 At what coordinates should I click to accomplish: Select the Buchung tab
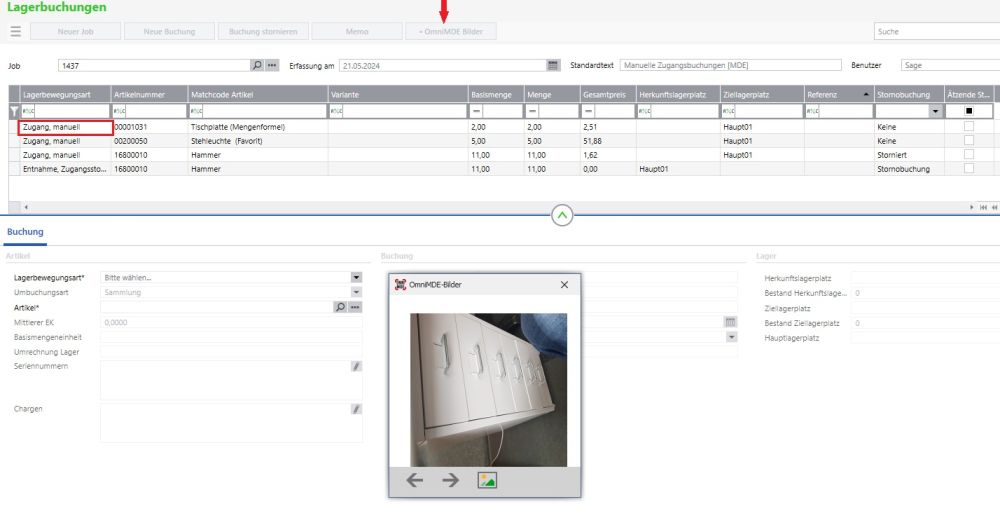coord(25,232)
